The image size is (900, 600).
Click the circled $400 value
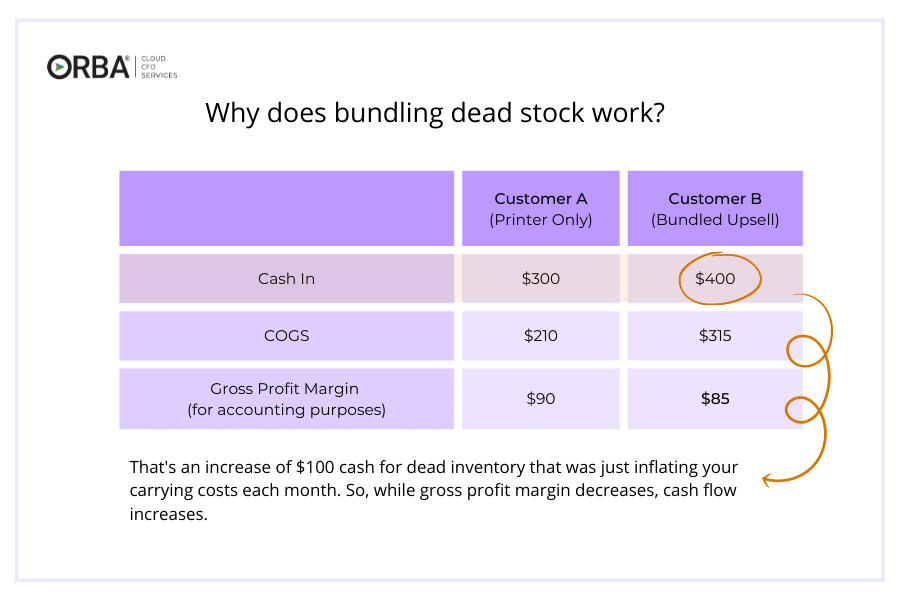tap(715, 278)
